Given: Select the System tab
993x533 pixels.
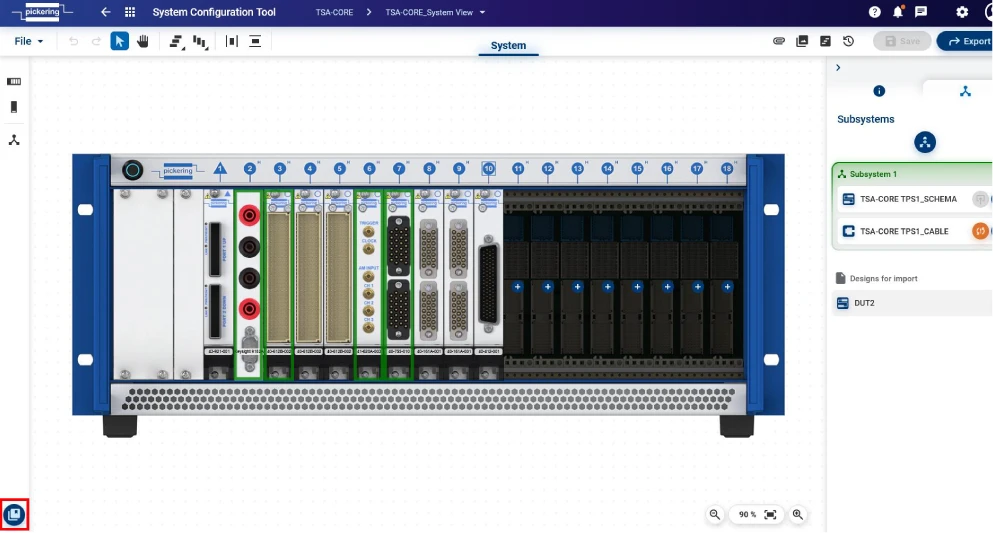Looking at the screenshot, I should pyautogui.click(x=508, y=46).
